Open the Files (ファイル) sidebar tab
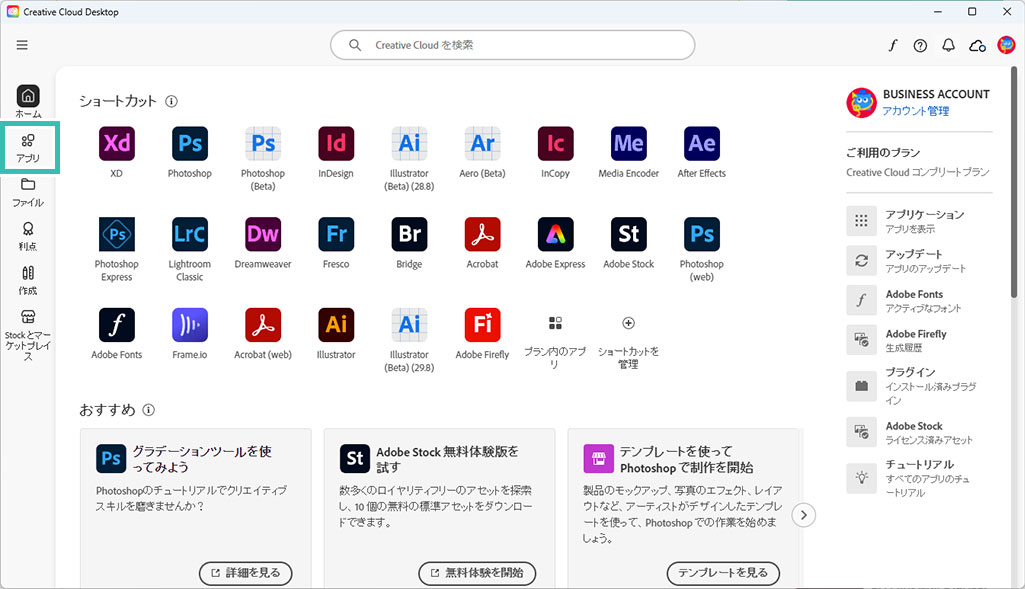Viewport: 1025px width, 589px height. [28, 192]
